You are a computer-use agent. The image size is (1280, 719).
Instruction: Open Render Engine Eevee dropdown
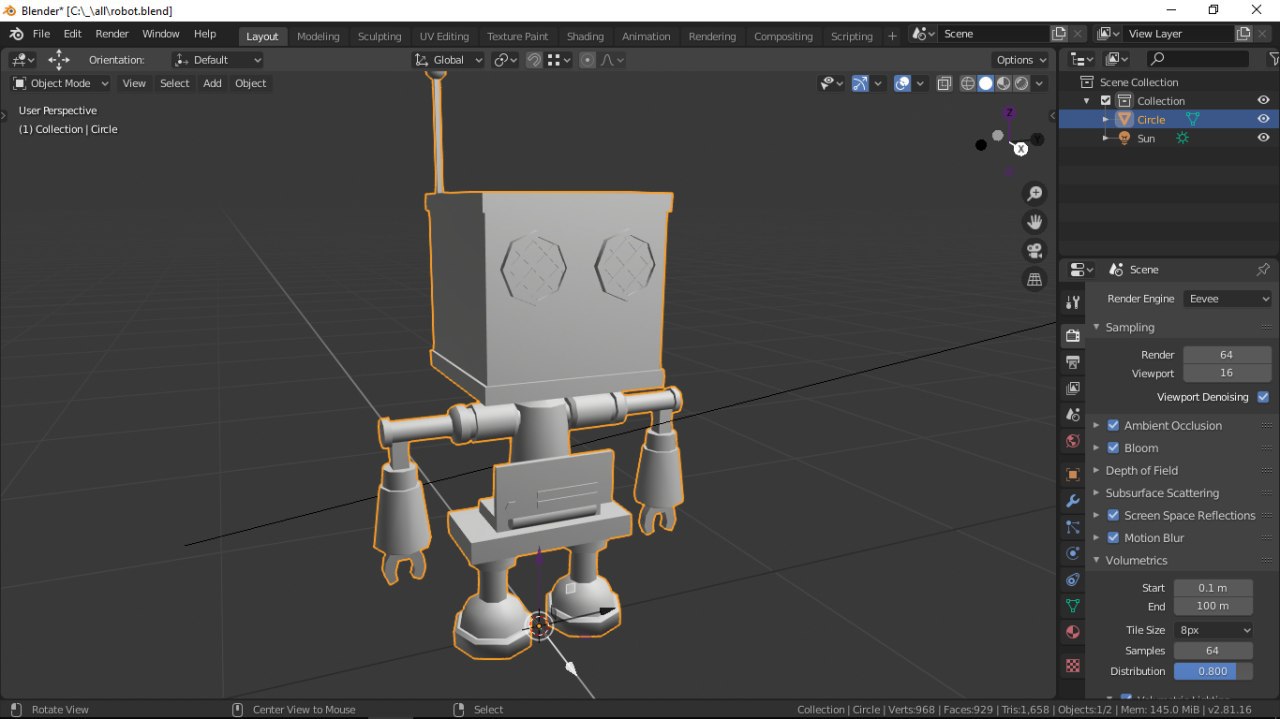[x=1228, y=299]
